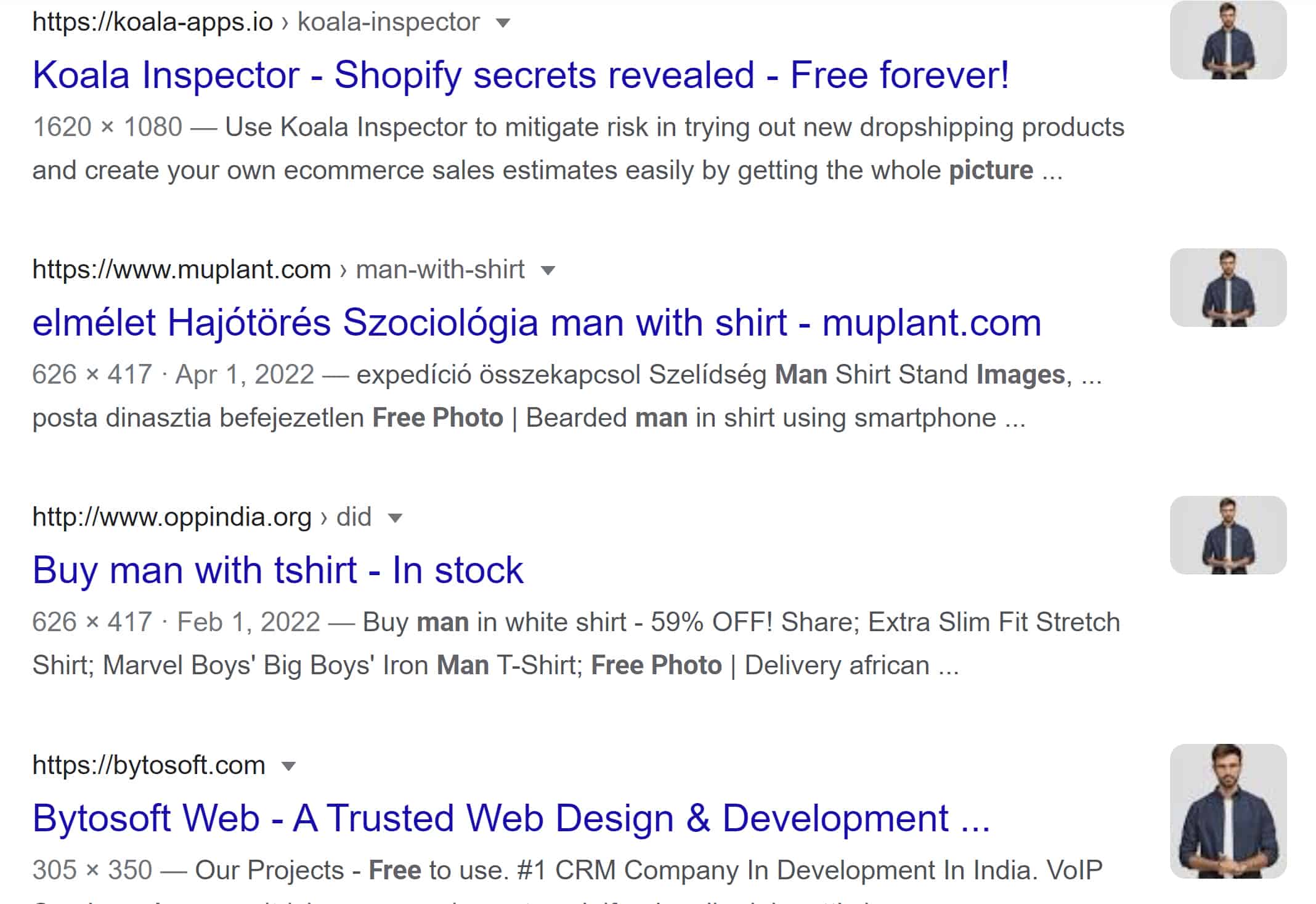Open the Koala Inspector result title link
Image resolution: width=1316 pixels, height=904 pixels.
point(521,75)
